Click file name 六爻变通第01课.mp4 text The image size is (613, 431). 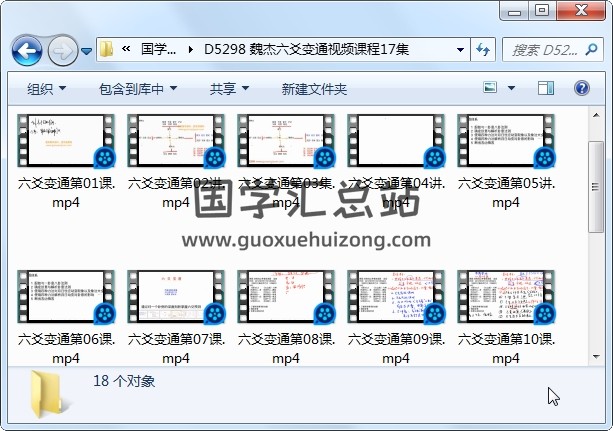(66, 192)
